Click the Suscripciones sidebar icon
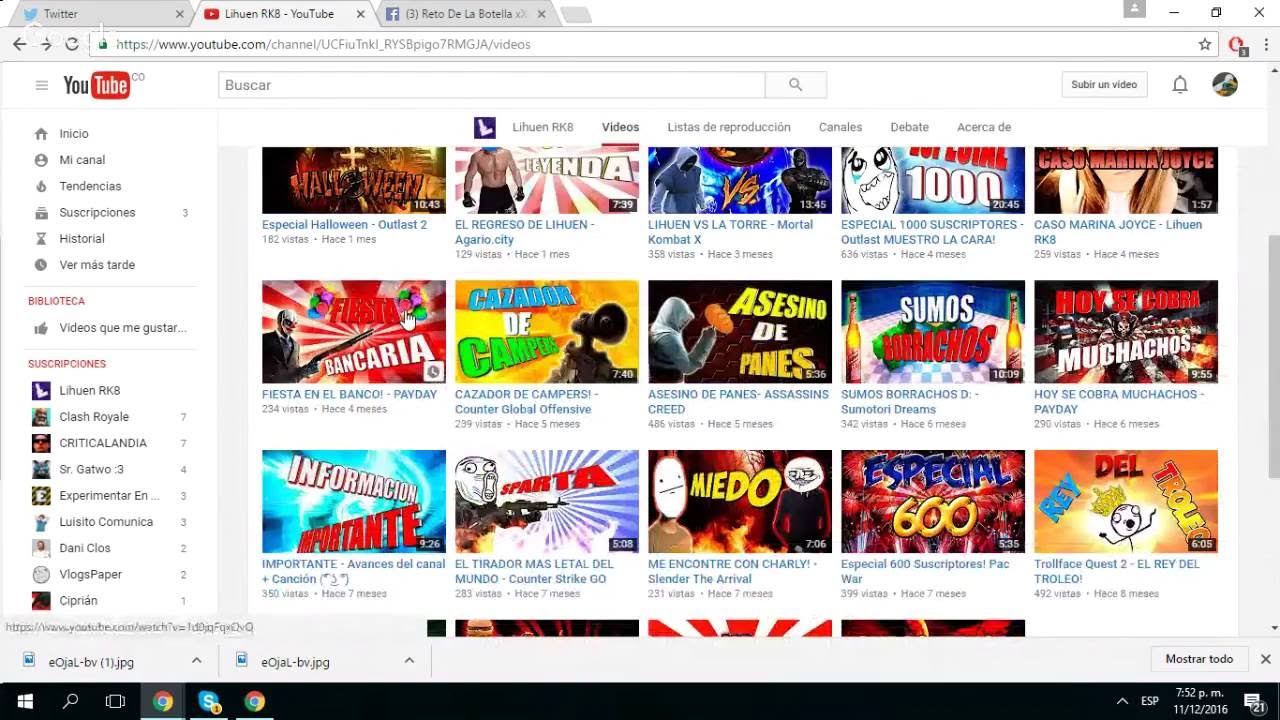This screenshot has height=720, width=1280. pos(41,212)
